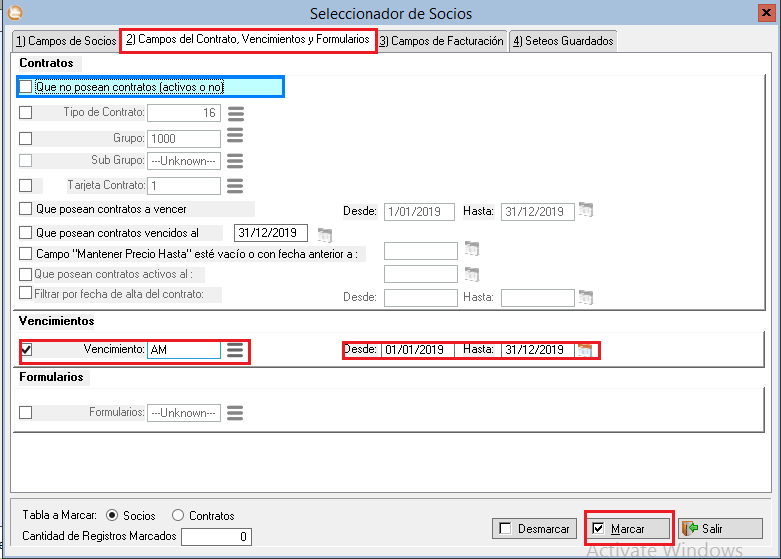Click list icon beside Tarjeta Contrato
Image resolution: width=781 pixels, height=559 pixels.
point(236,185)
